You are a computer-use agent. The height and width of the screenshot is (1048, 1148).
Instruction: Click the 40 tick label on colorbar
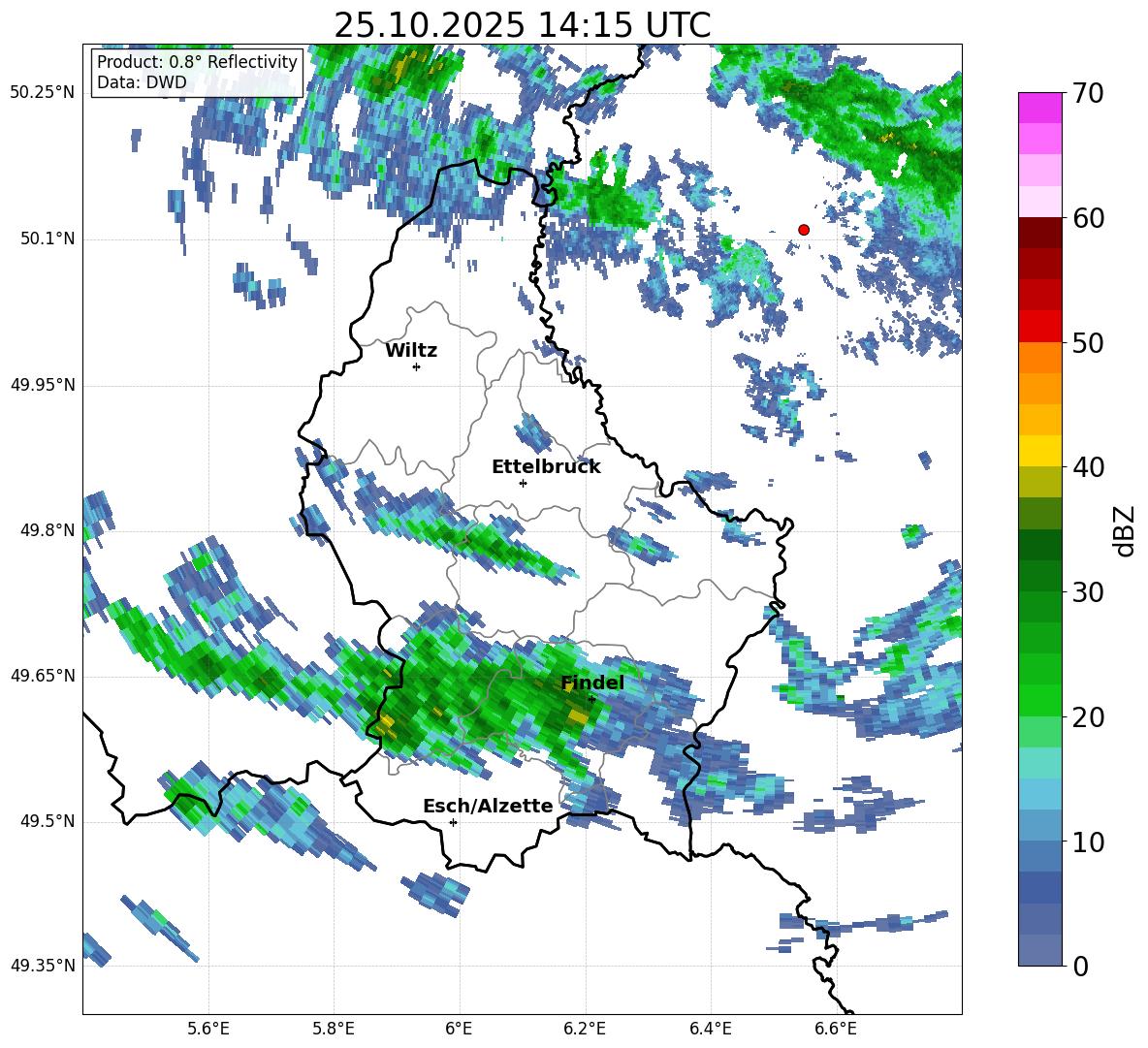[1087, 467]
